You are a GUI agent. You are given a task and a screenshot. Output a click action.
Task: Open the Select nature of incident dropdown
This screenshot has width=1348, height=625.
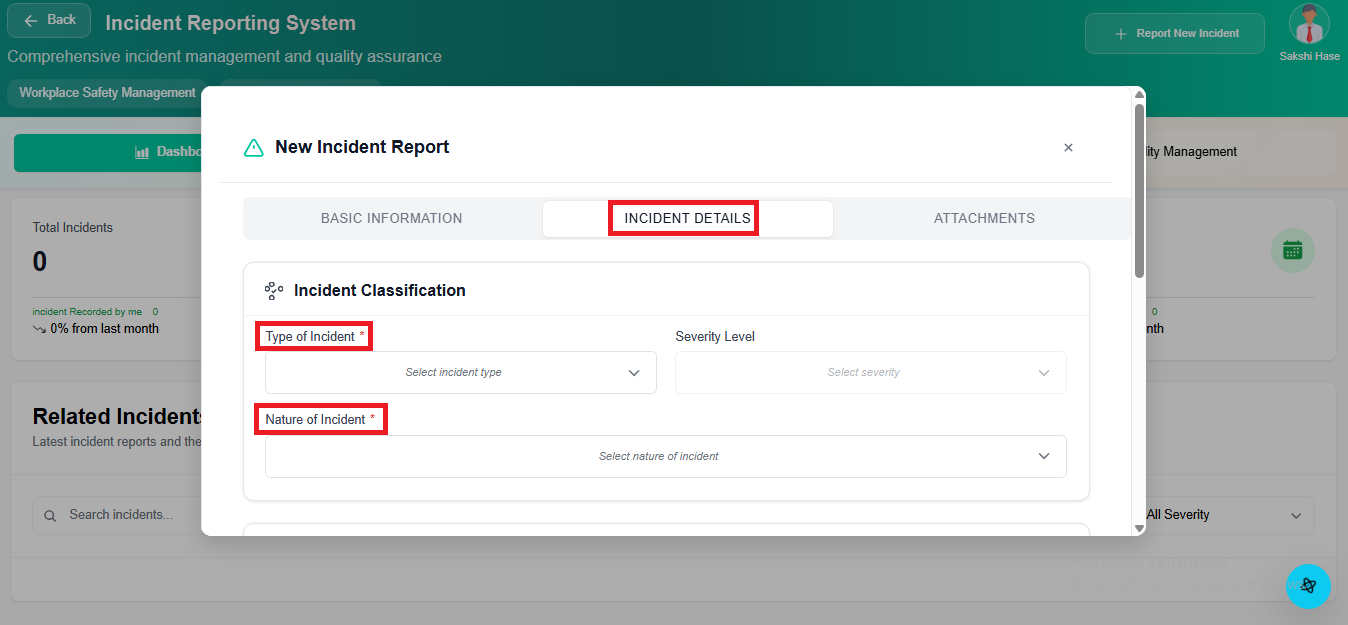point(665,456)
